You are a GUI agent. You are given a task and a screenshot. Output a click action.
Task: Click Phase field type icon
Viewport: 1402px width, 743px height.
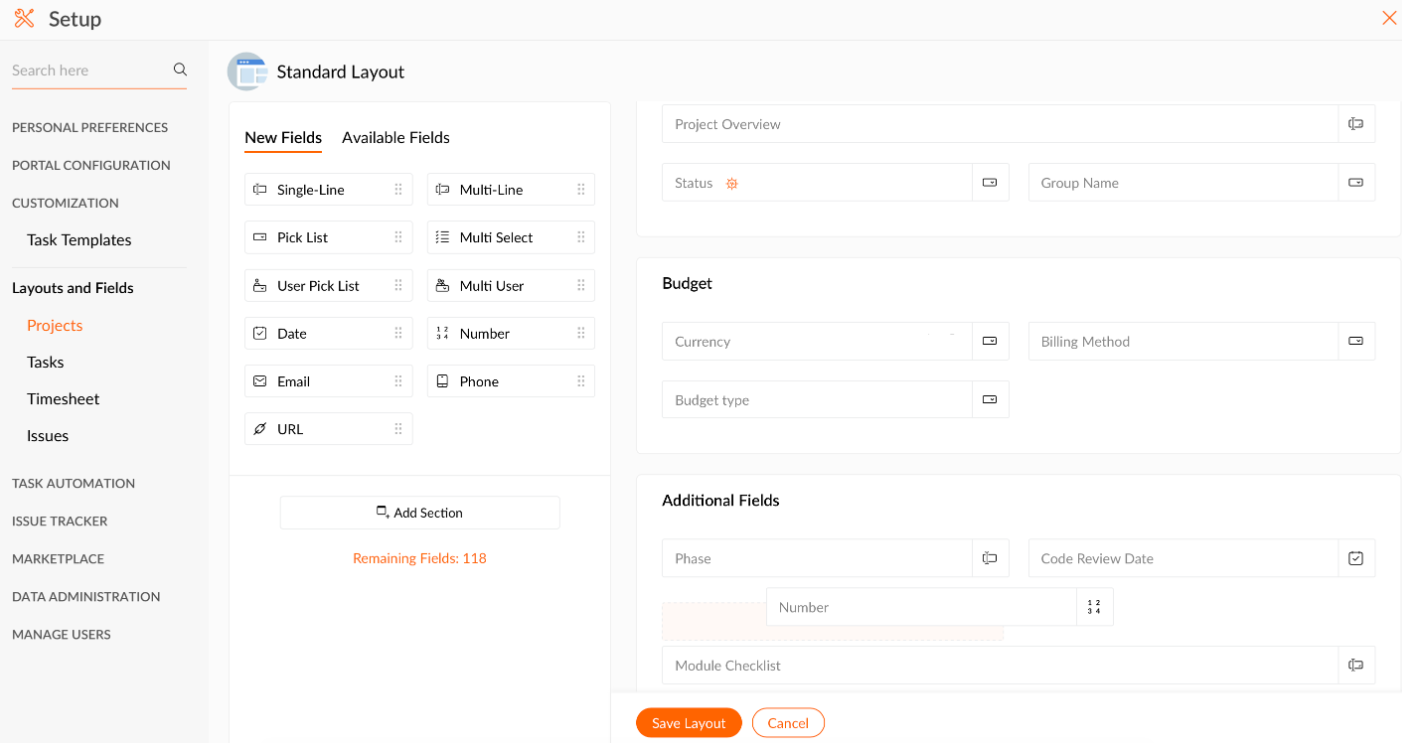point(990,558)
